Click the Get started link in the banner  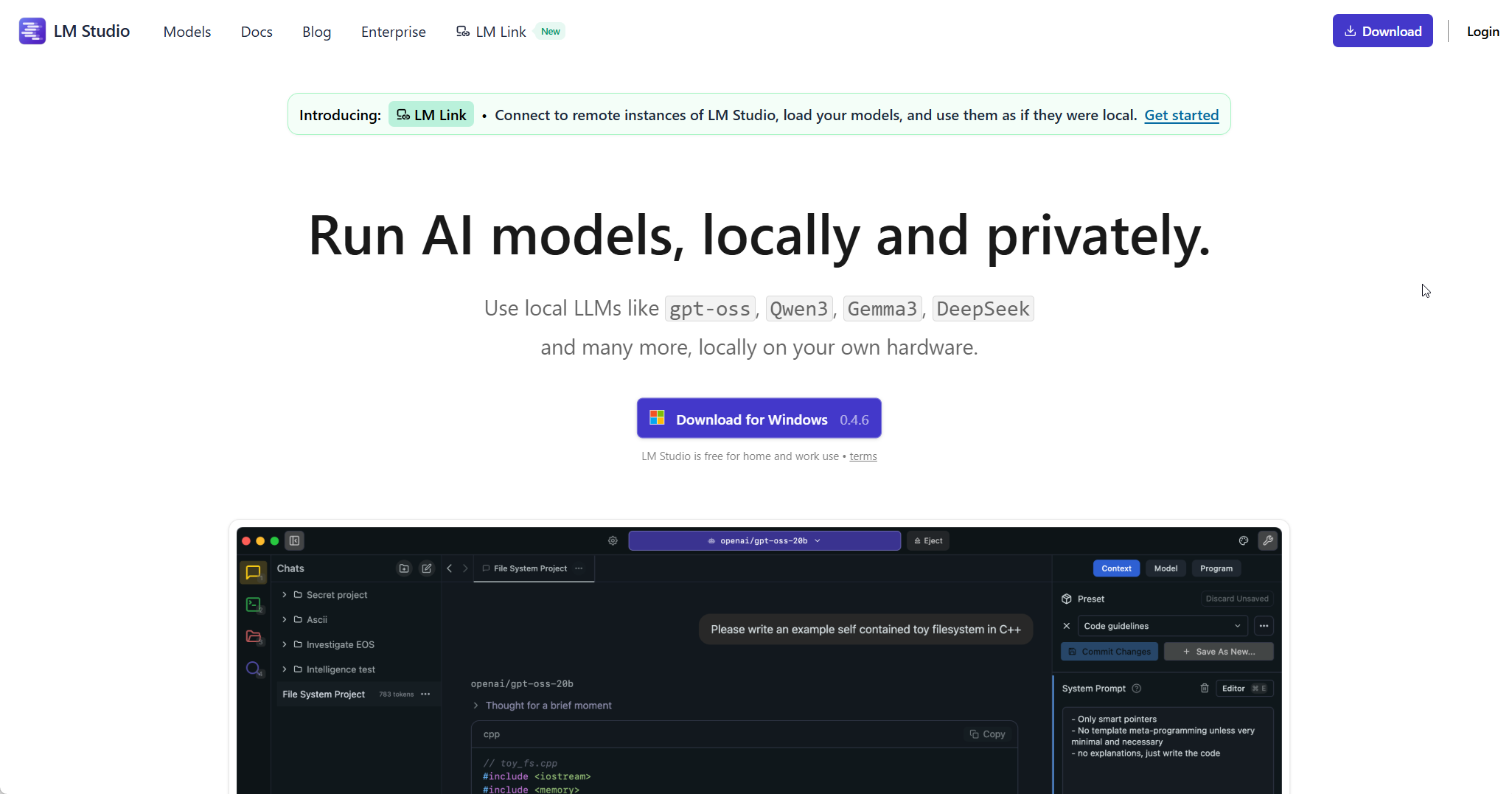point(1181,115)
